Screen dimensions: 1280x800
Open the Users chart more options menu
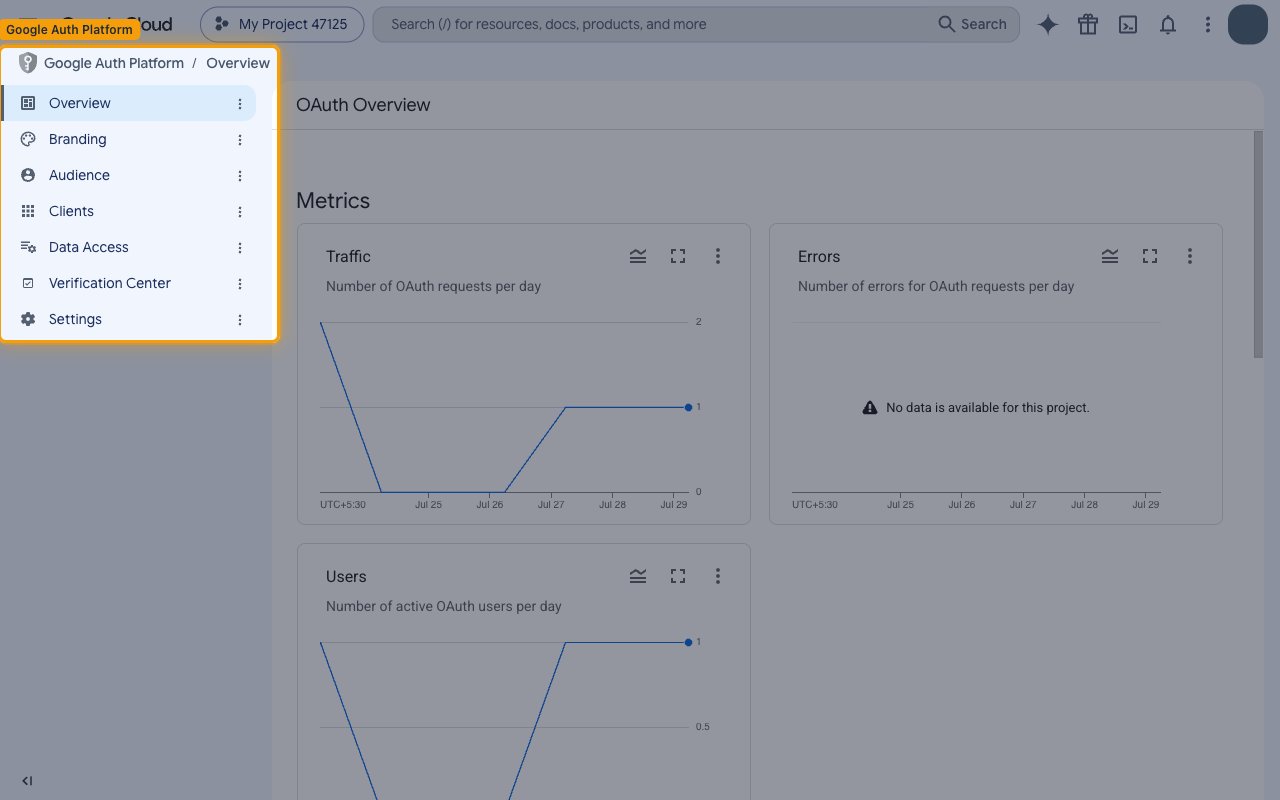pyautogui.click(x=718, y=577)
